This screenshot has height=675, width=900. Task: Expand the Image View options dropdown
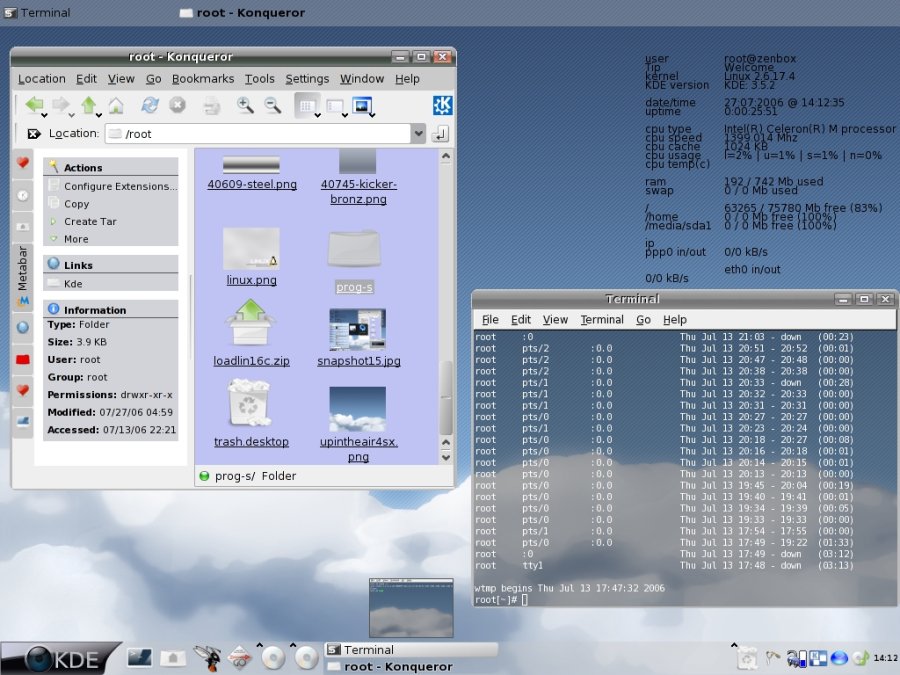373,115
